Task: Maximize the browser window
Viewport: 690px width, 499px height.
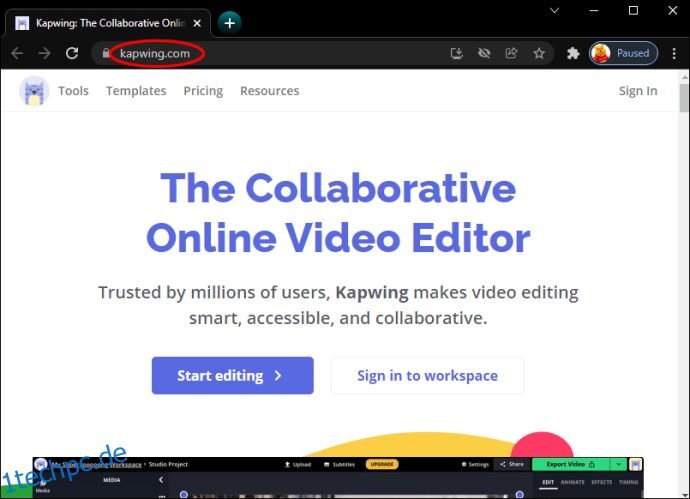Action: click(x=633, y=10)
